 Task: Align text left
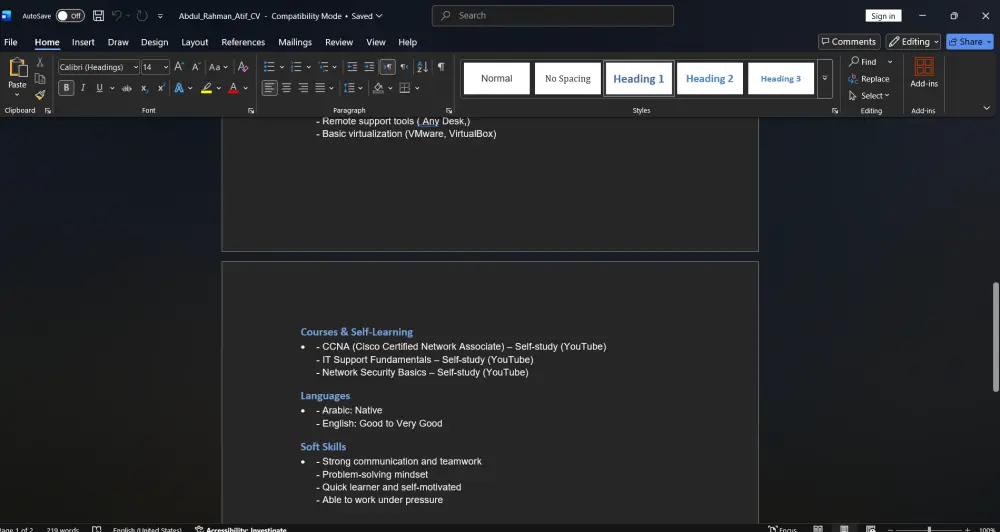(270, 88)
